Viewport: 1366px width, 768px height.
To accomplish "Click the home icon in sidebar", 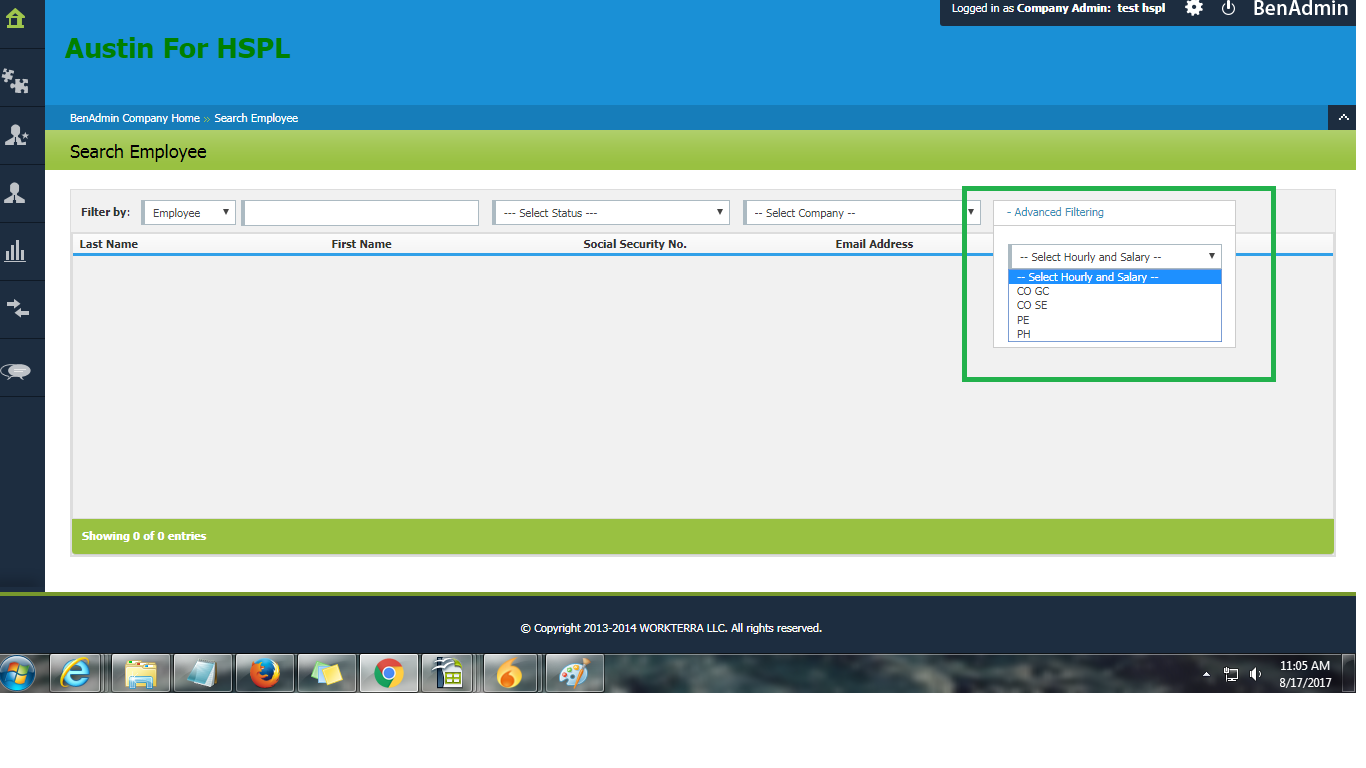I will pyautogui.click(x=16, y=18).
